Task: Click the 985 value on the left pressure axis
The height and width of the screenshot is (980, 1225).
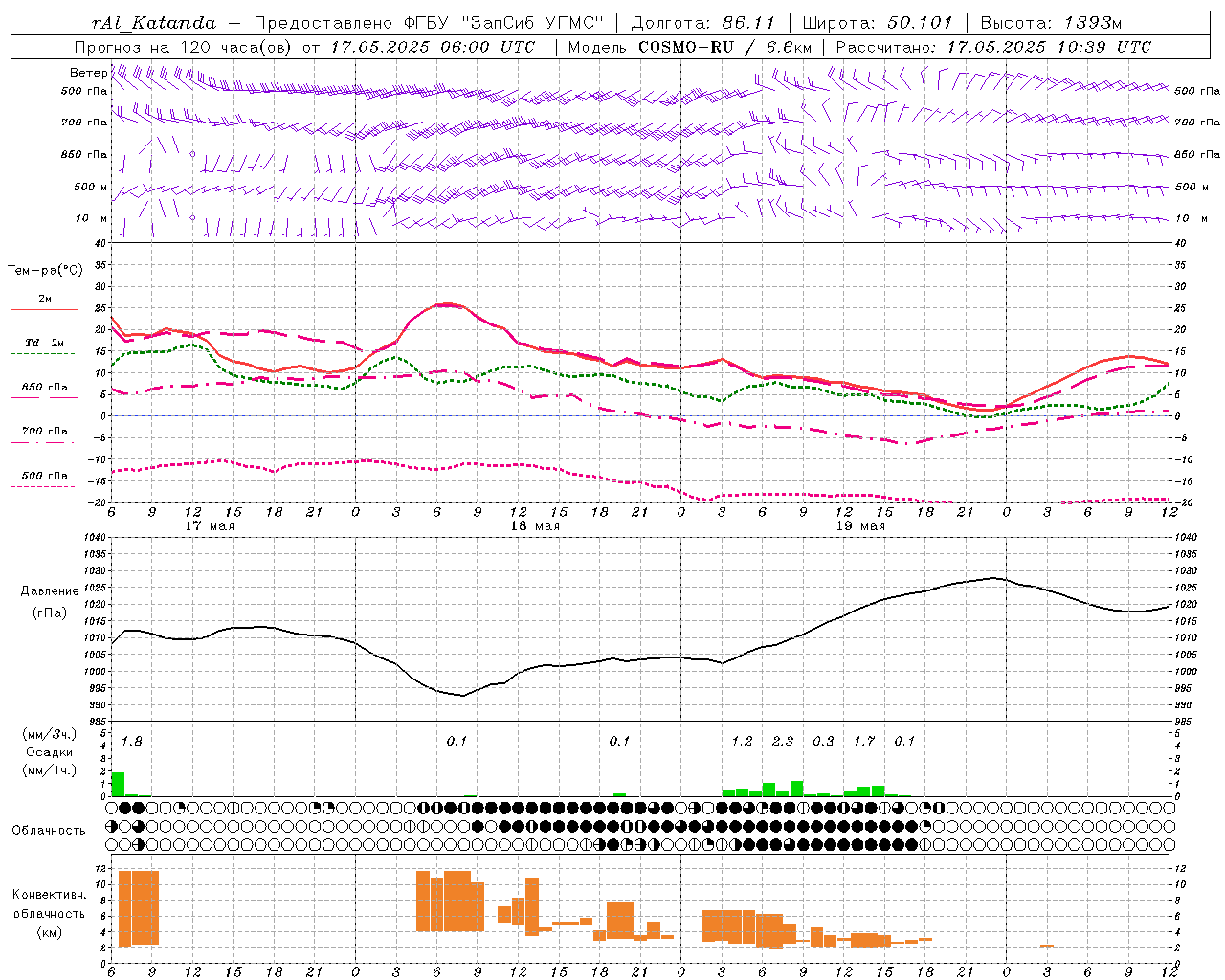Action: click(97, 722)
